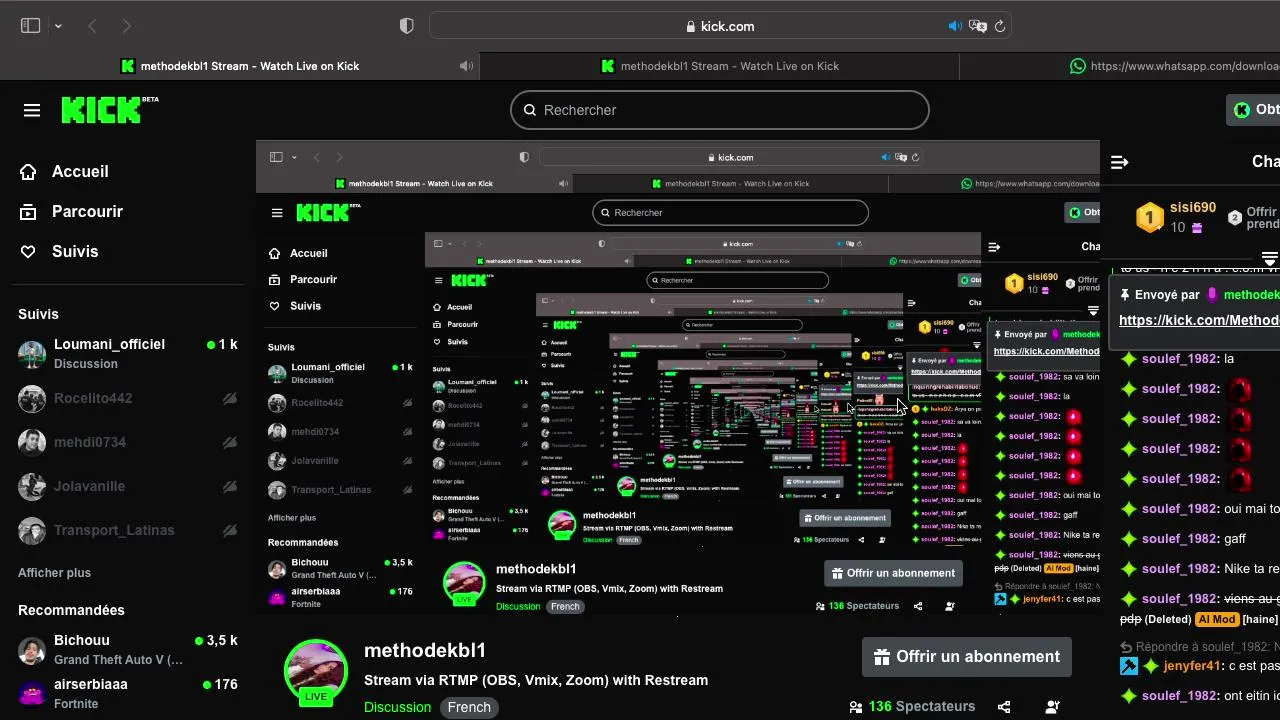Switch to the WhatsApp download browser tab
The image size is (1280, 720).
[x=1120, y=66]
